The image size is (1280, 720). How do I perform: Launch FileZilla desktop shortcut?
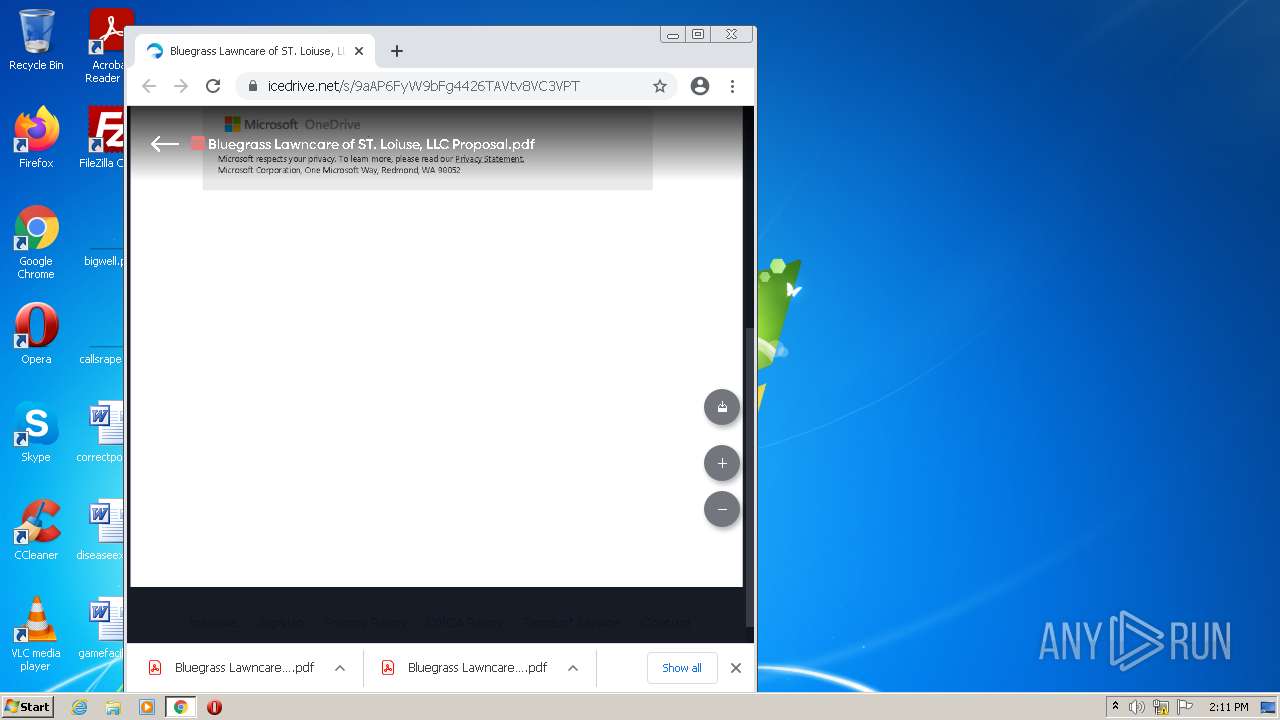coord(102,137)
